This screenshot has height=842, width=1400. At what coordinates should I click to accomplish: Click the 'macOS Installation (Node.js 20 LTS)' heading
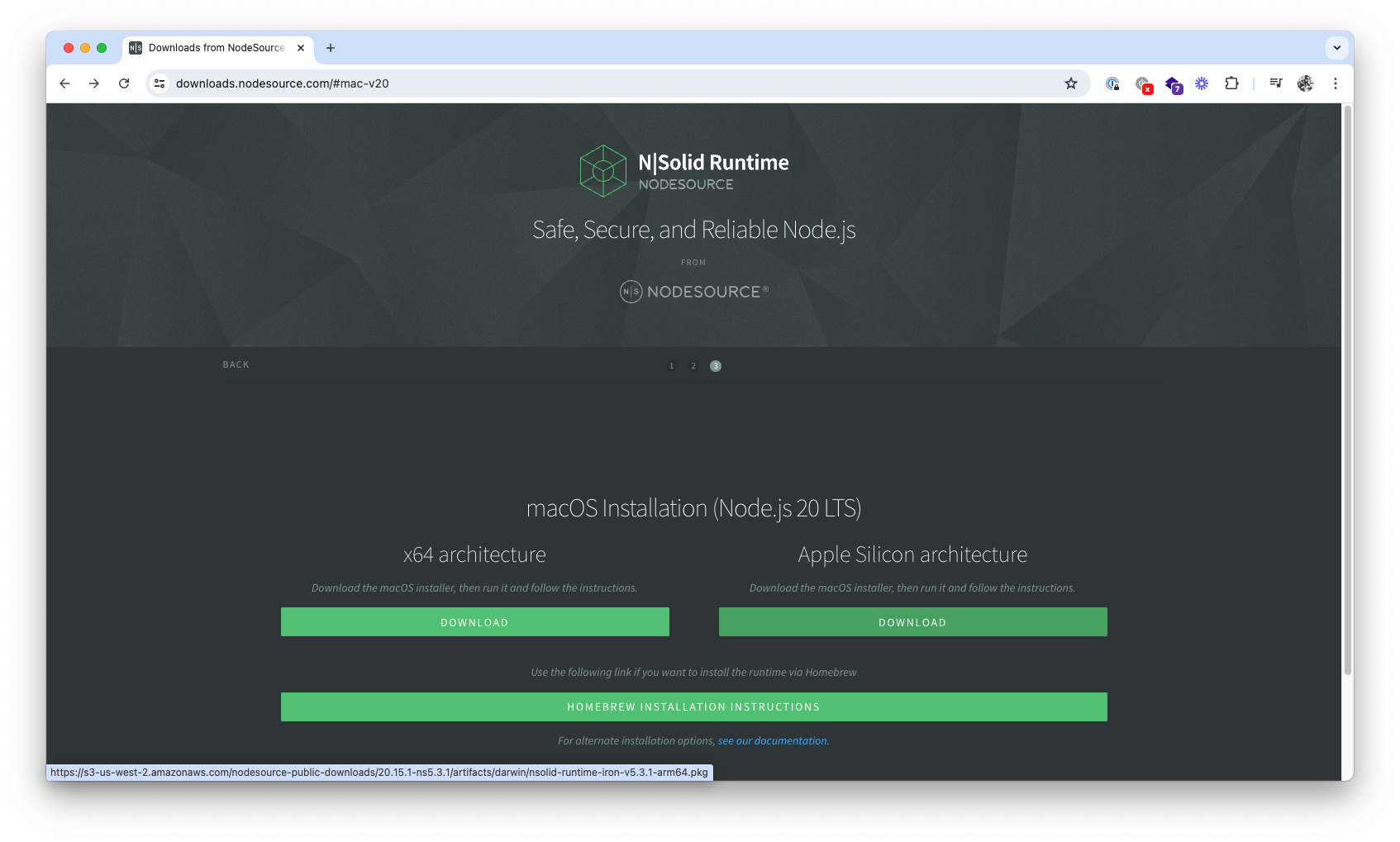[694, 508]
